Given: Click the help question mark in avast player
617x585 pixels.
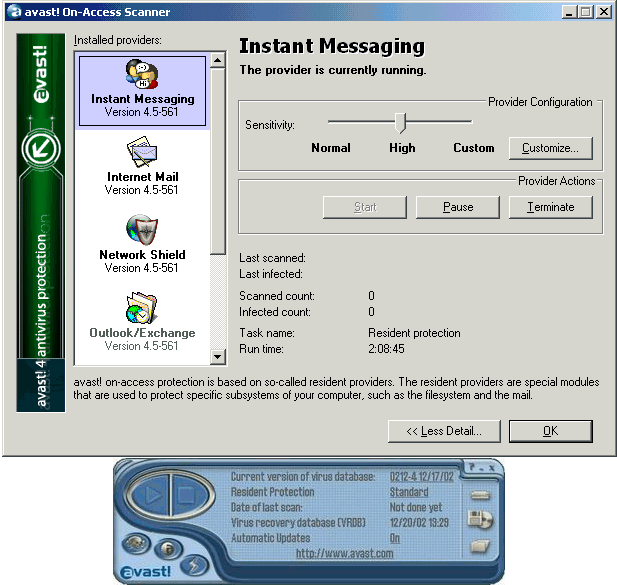Looking at the screenshot, I should pos(472,467).
